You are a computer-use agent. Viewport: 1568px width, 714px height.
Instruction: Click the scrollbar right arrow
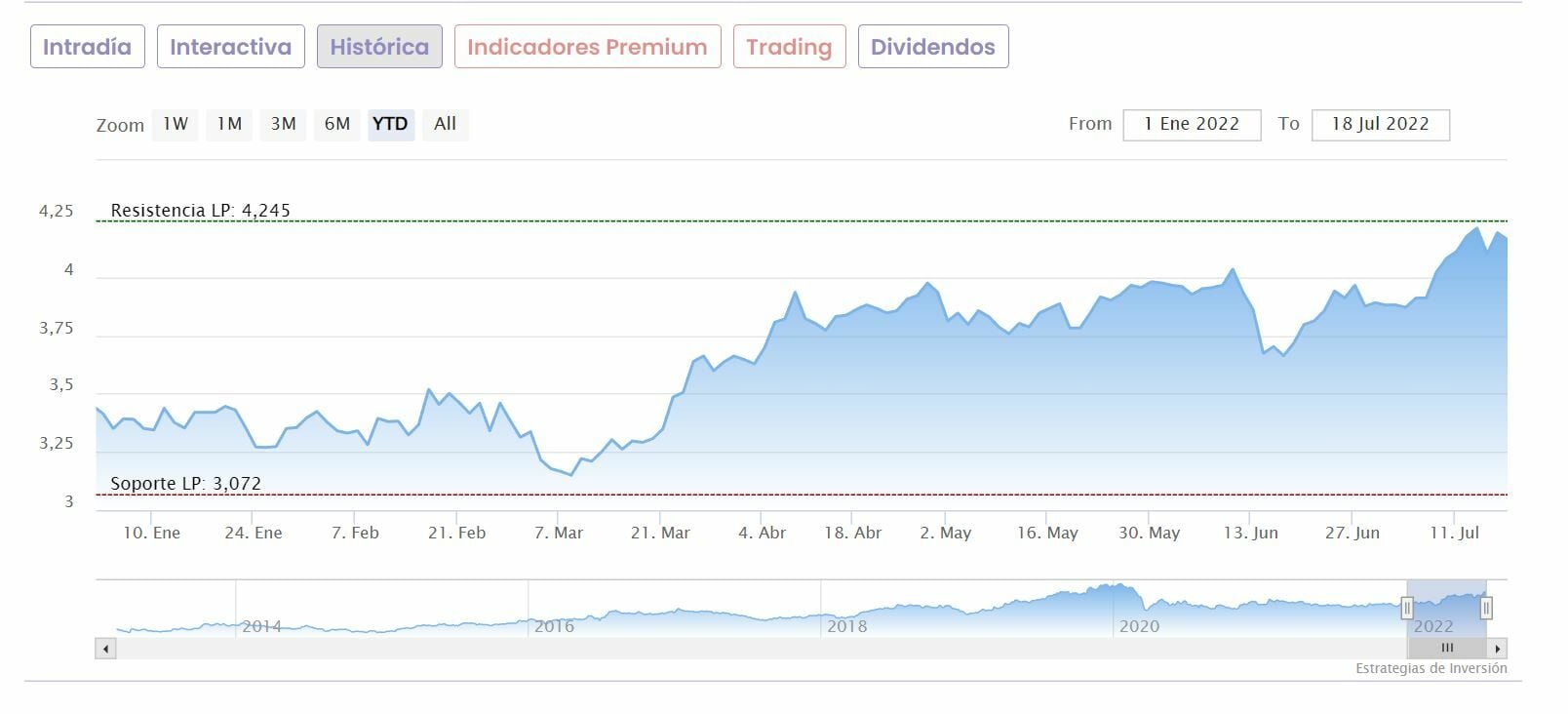point(1498,649)
